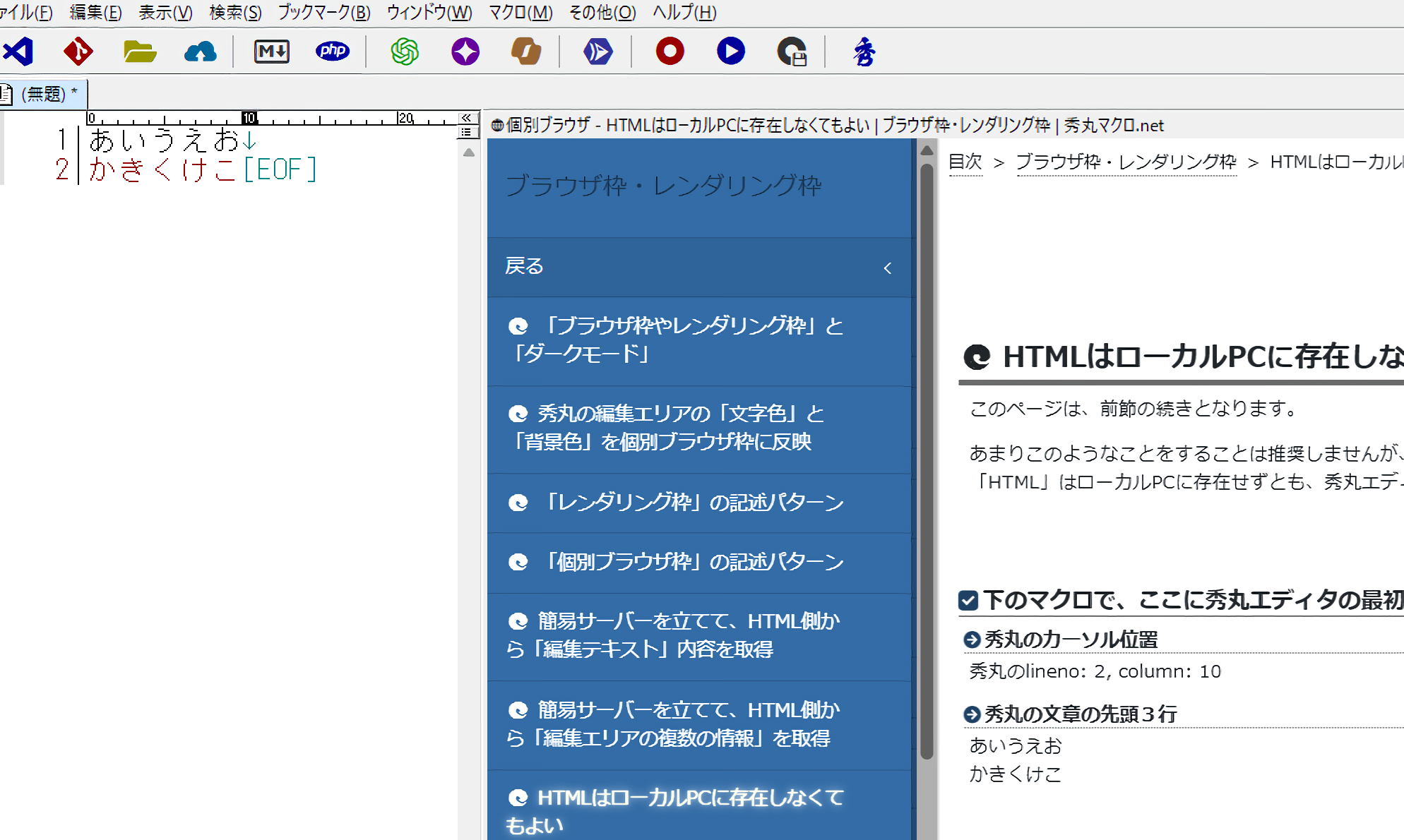1404x840 pixels.
Task: Open 「レンダリング枠」の記述パターン sidebar link
Action: [x=694, y=503]
